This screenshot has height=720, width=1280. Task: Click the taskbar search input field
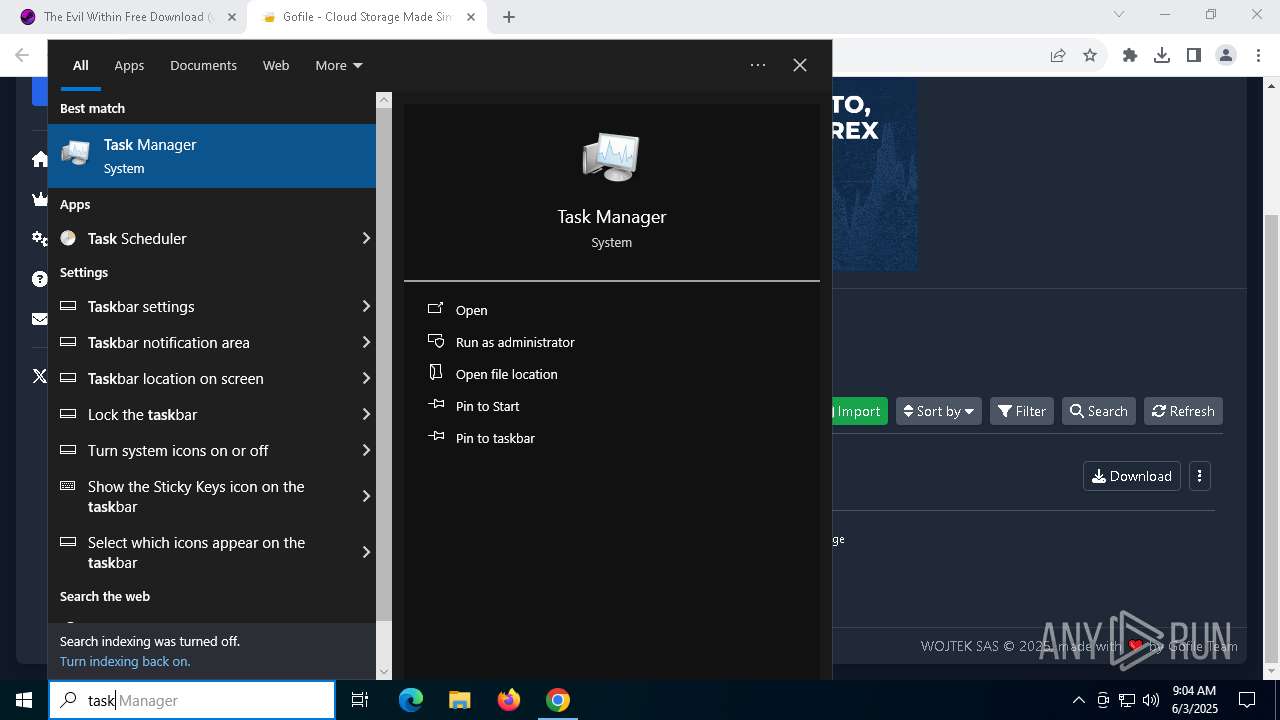(x=192, y=700)
